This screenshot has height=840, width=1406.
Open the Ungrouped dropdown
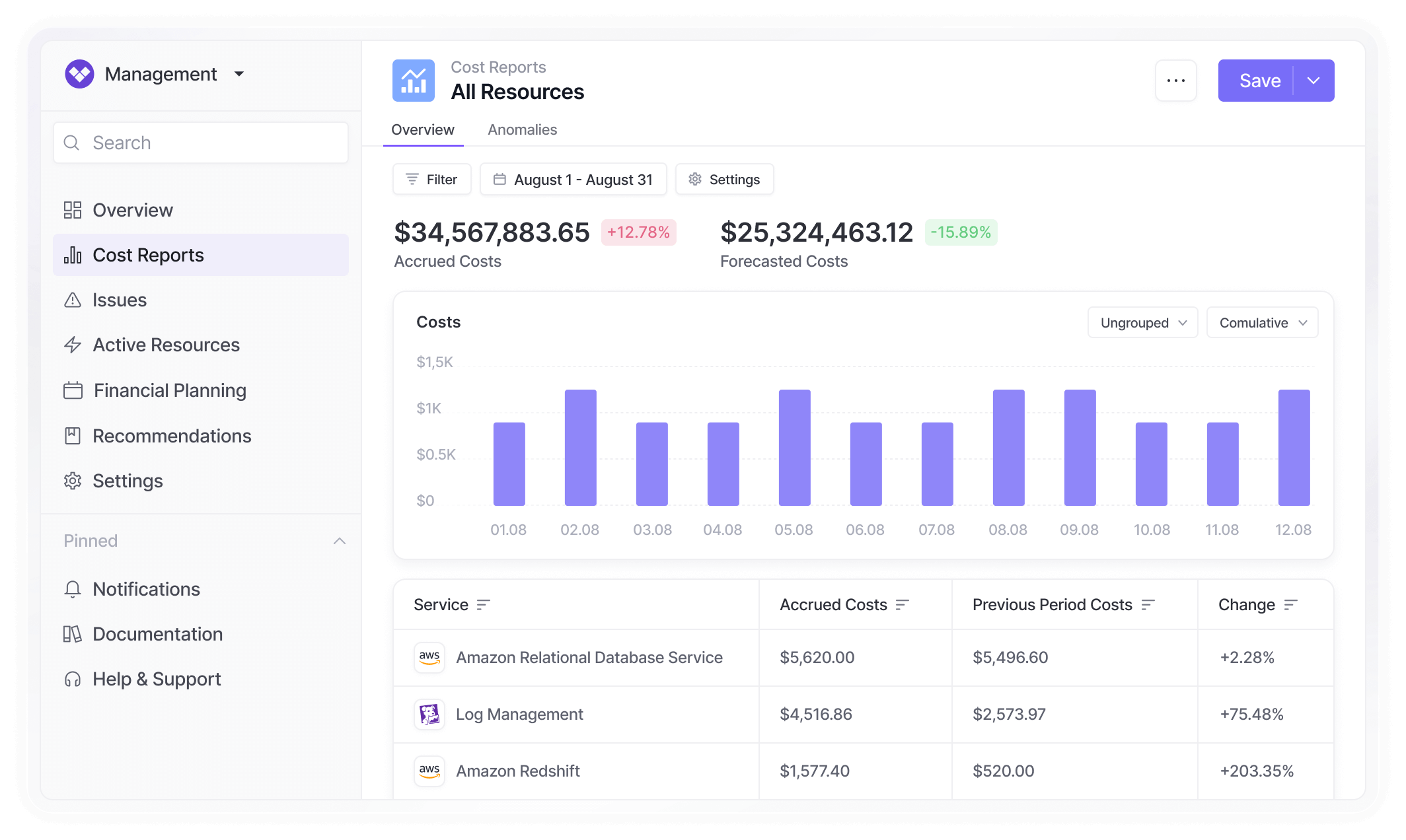click(1142, 323)
